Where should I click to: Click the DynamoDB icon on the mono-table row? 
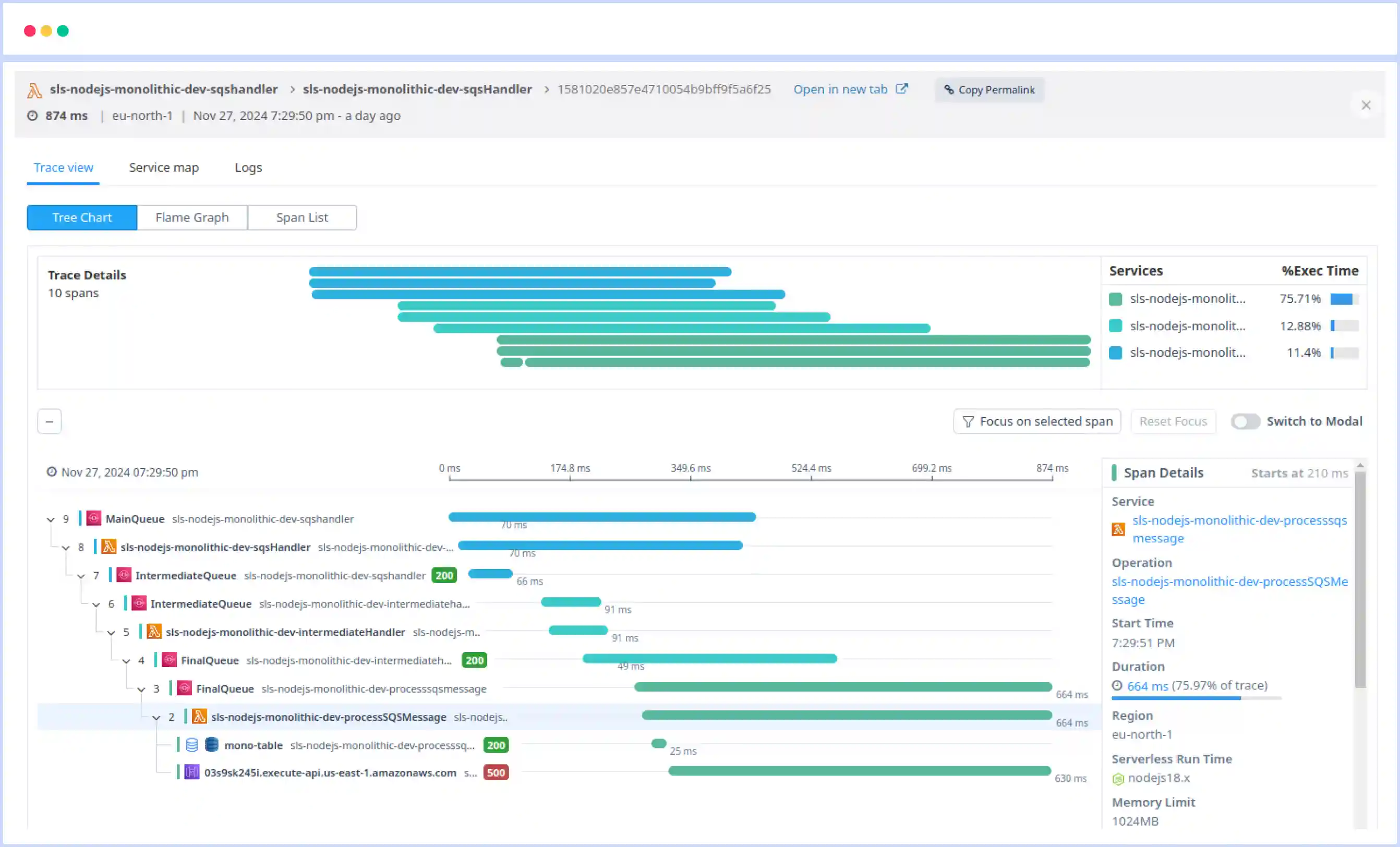[x=211, y=744]
